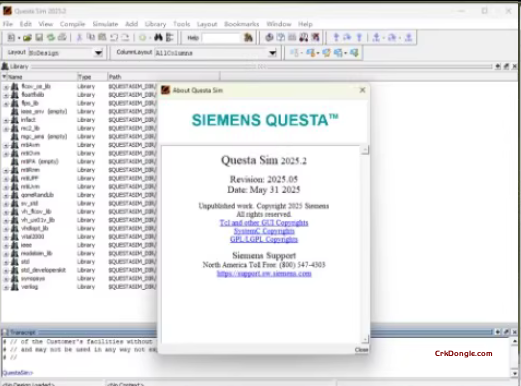This screenshot has height=386, width=521.
Task: Open Tcl and other GUI Copyrights link
Action: [264, 223]
